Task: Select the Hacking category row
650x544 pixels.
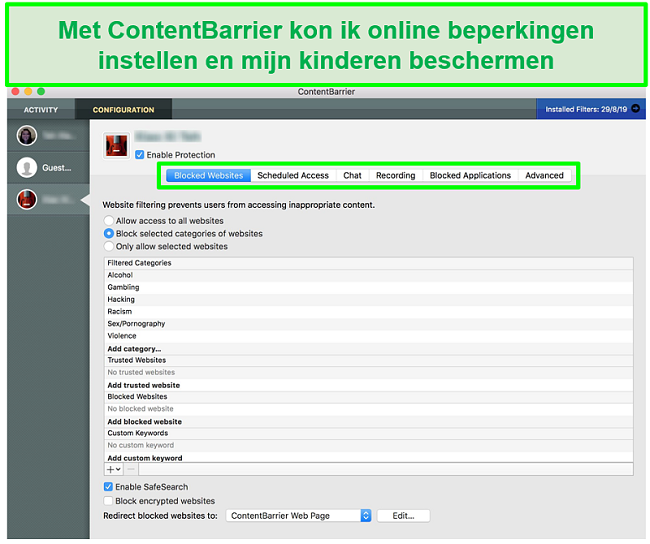Action: pos(369,299)
